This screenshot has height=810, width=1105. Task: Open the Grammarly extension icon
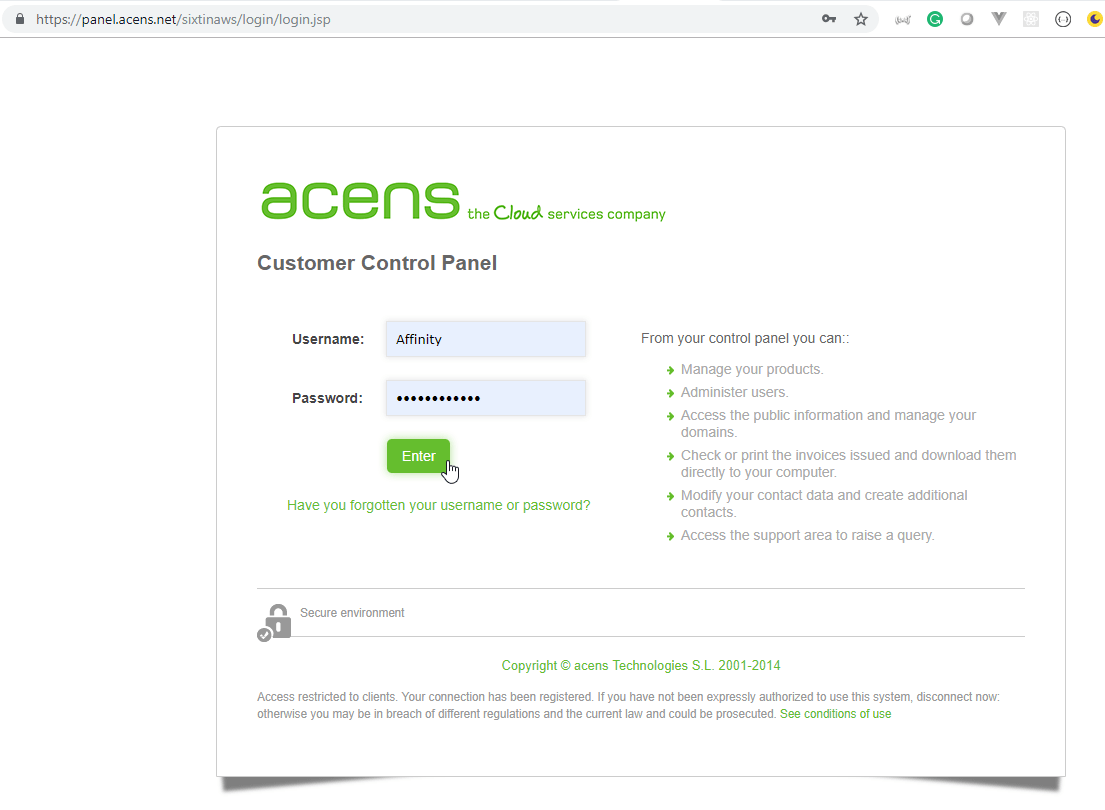(x=935, y=19)
